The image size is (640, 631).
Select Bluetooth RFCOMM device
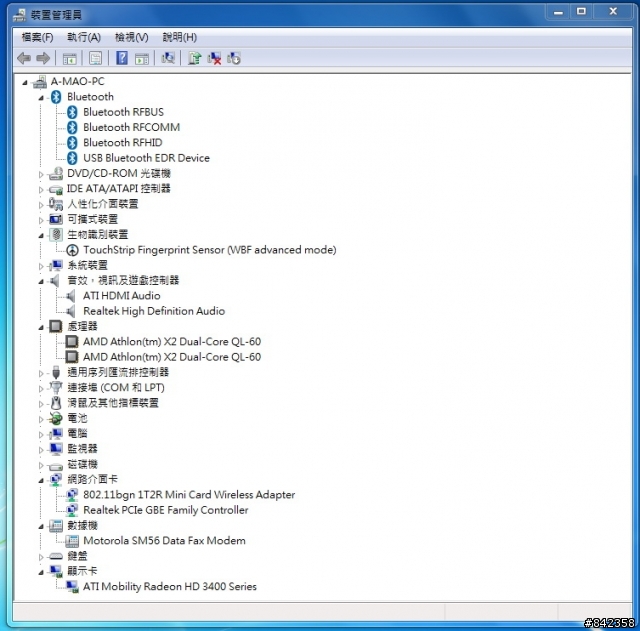[x=131, y=127]
